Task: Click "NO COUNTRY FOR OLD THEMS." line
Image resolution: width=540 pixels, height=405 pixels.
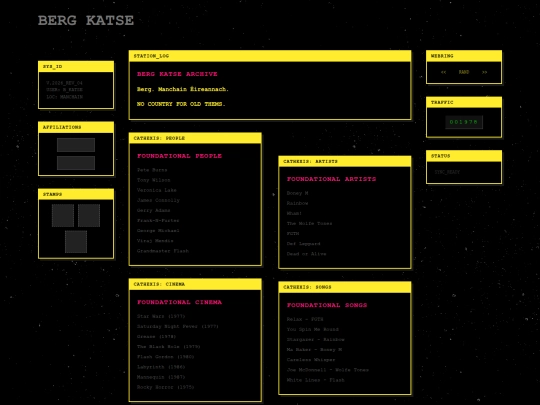Action: coord(181,104)
